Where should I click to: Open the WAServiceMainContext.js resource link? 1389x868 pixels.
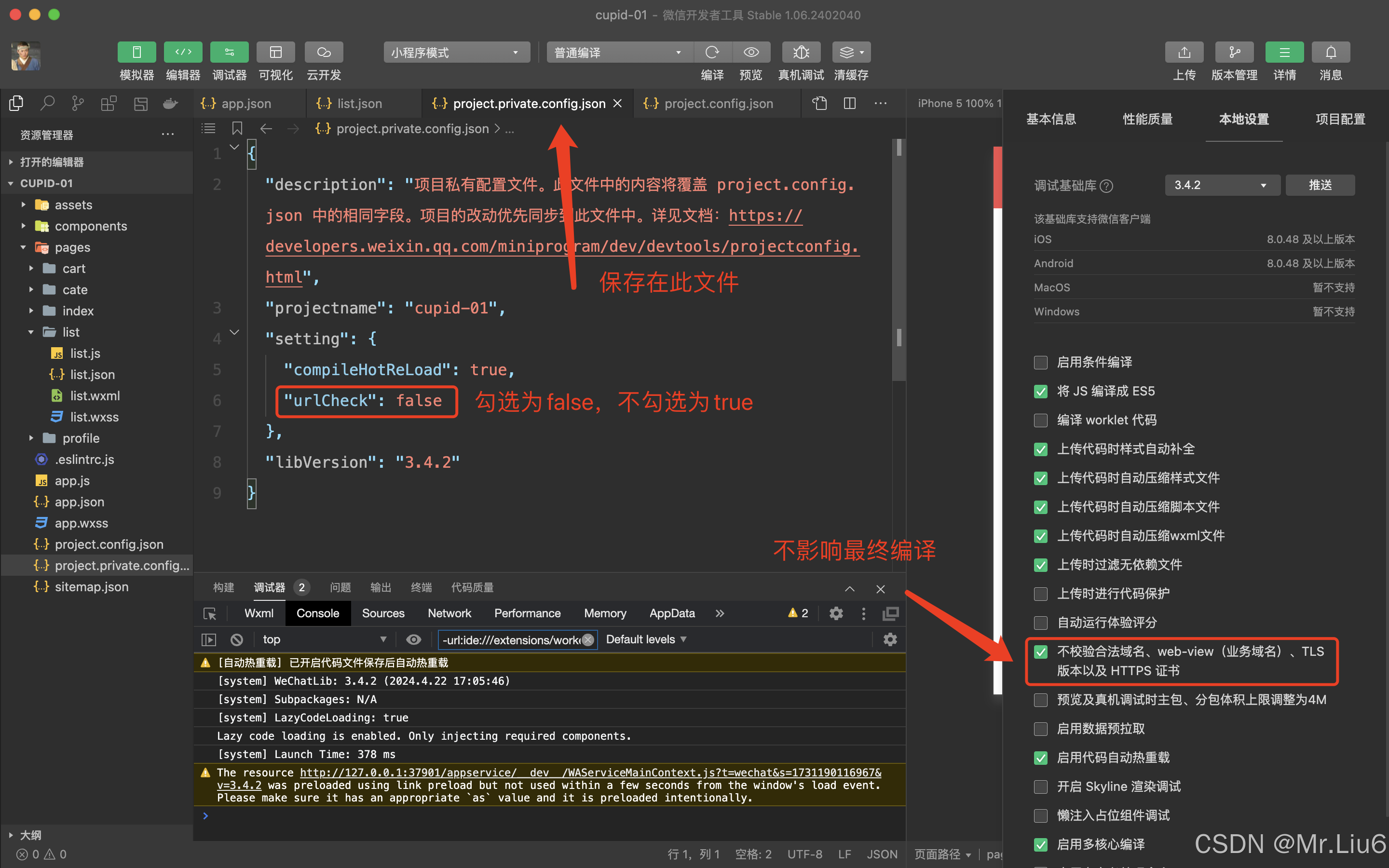coord(591,773)
